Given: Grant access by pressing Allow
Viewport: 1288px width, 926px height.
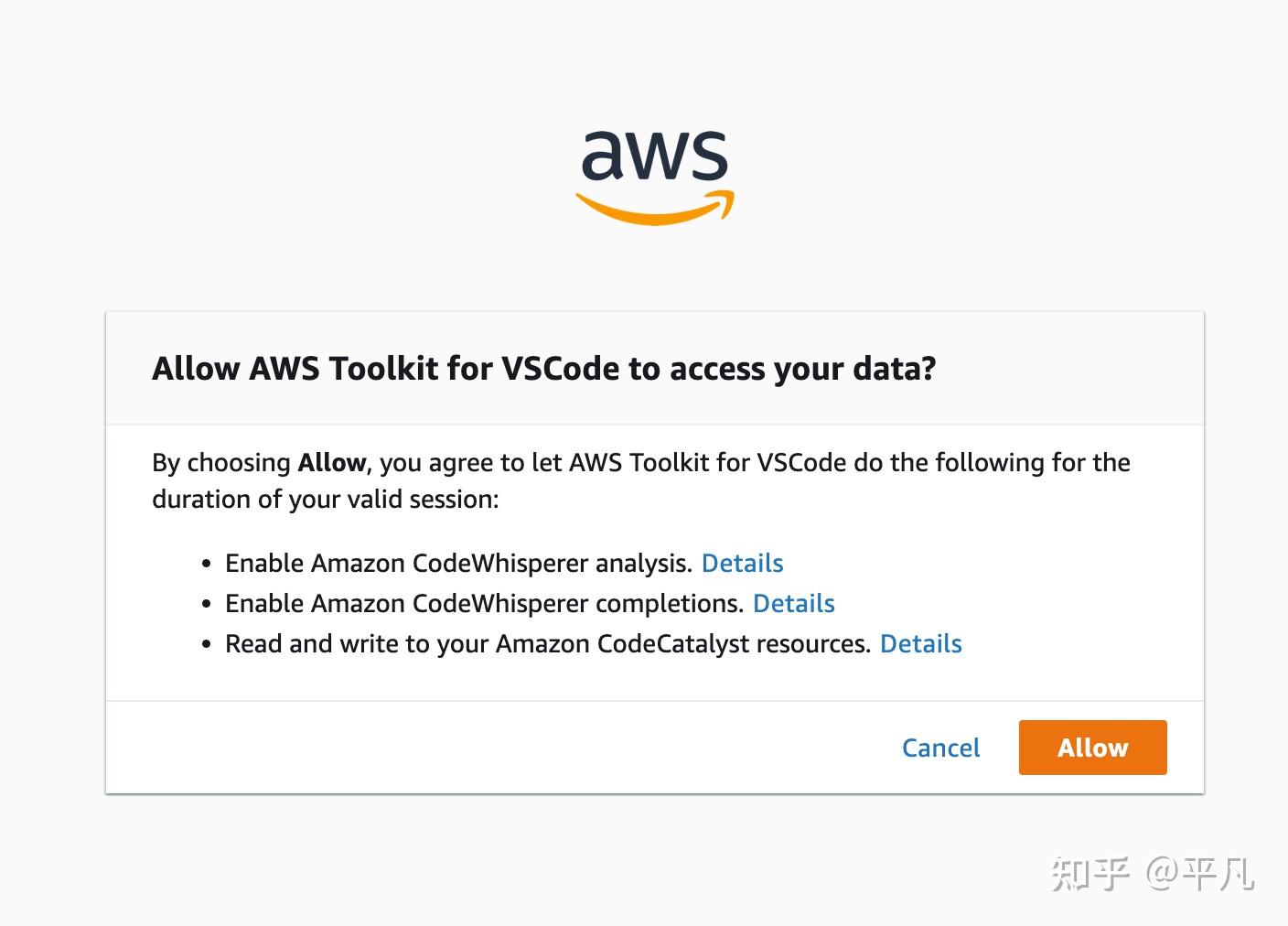Looking at the screenshot, I should 1091,748.
